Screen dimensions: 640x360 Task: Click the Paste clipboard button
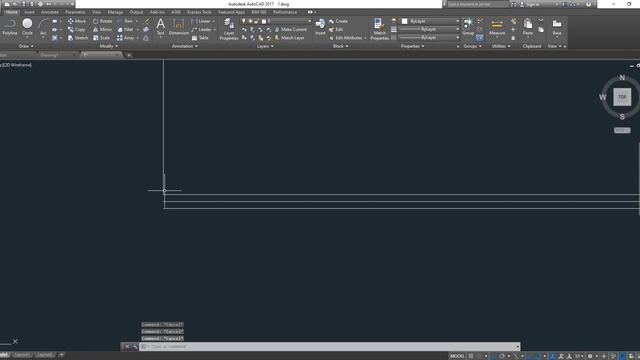pos(528,27)
